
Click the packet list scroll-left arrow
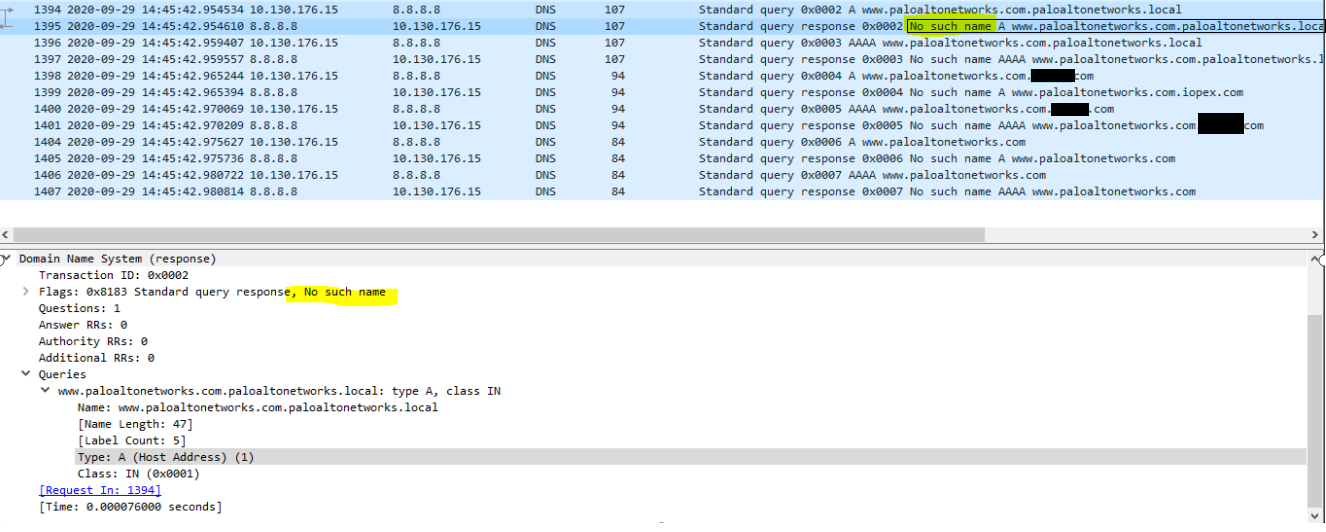point(6,235)
